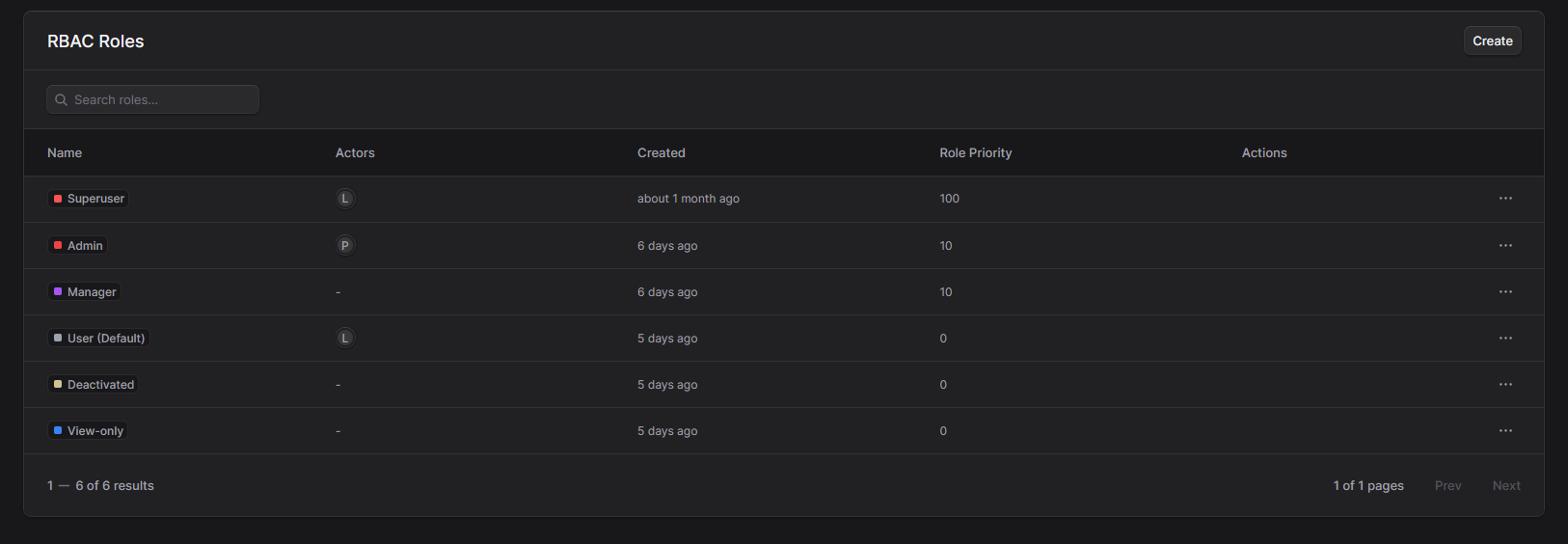Open actions menu for Manager row
Screen dimensions: 1568x544
tap(1505, 292)
